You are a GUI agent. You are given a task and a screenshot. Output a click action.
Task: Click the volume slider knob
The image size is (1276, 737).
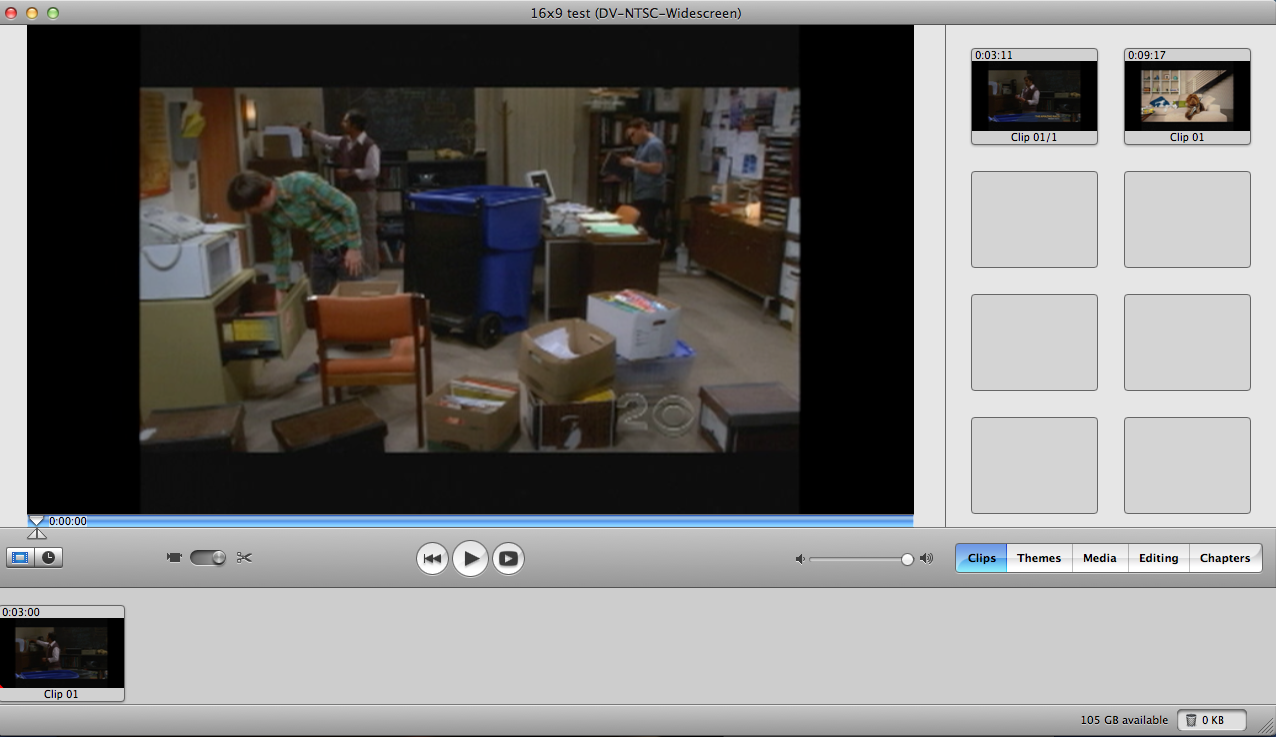click(x=907, y=559)
